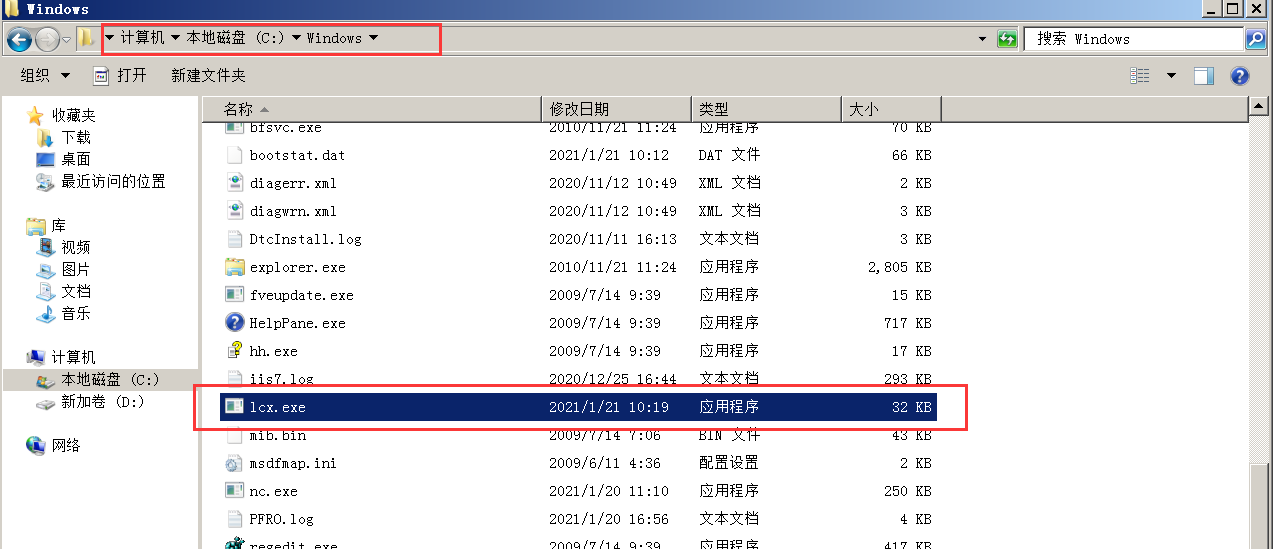Open the address bar history dropdown
1273x549 pixels.
click(982, 39)
